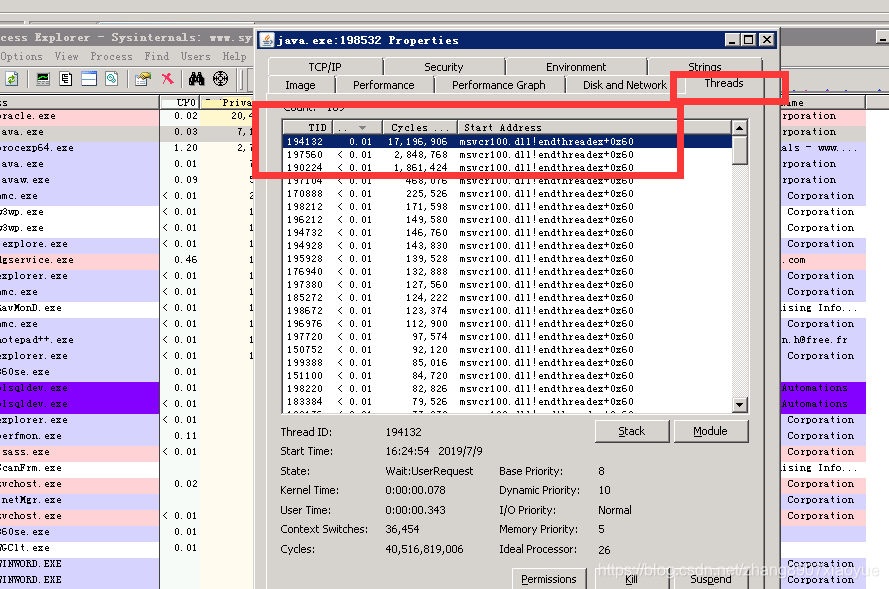The width and height of the screenshot is (889, 589).
Task: Select thread row TID 190224
Action: 507,167
